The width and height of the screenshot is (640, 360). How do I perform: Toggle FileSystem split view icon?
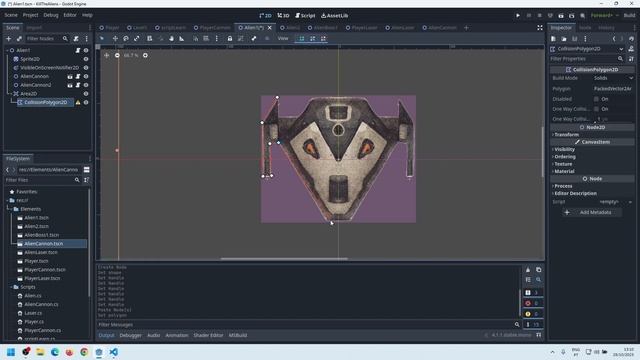coord(87,169)
